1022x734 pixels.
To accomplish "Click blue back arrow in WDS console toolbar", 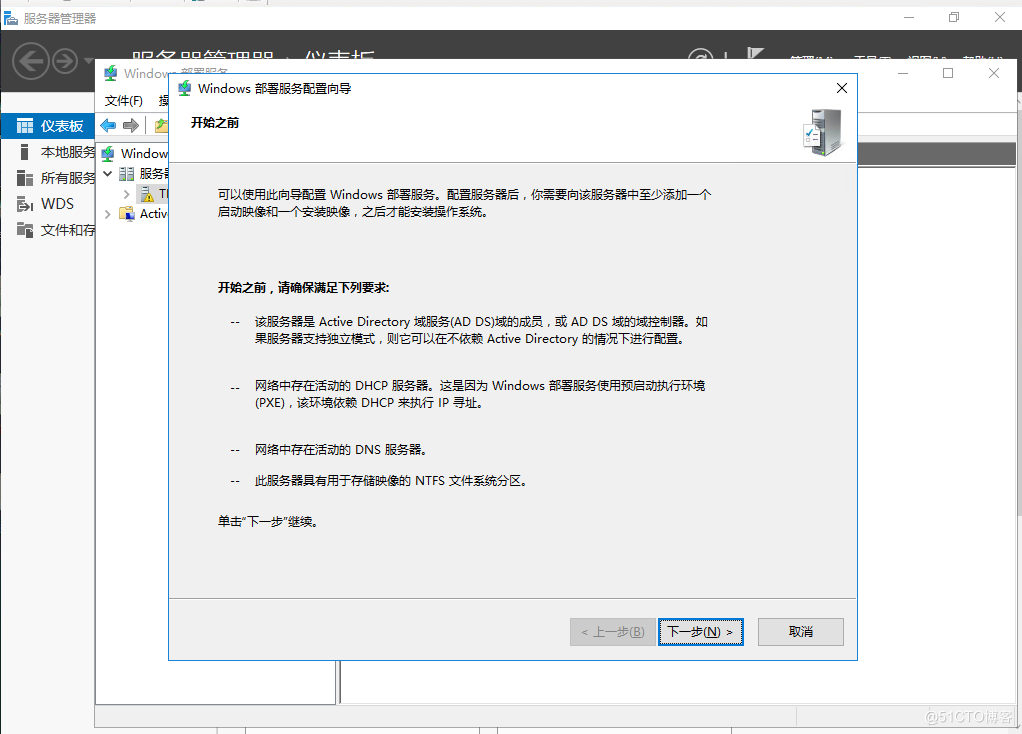I will point(108,125).
